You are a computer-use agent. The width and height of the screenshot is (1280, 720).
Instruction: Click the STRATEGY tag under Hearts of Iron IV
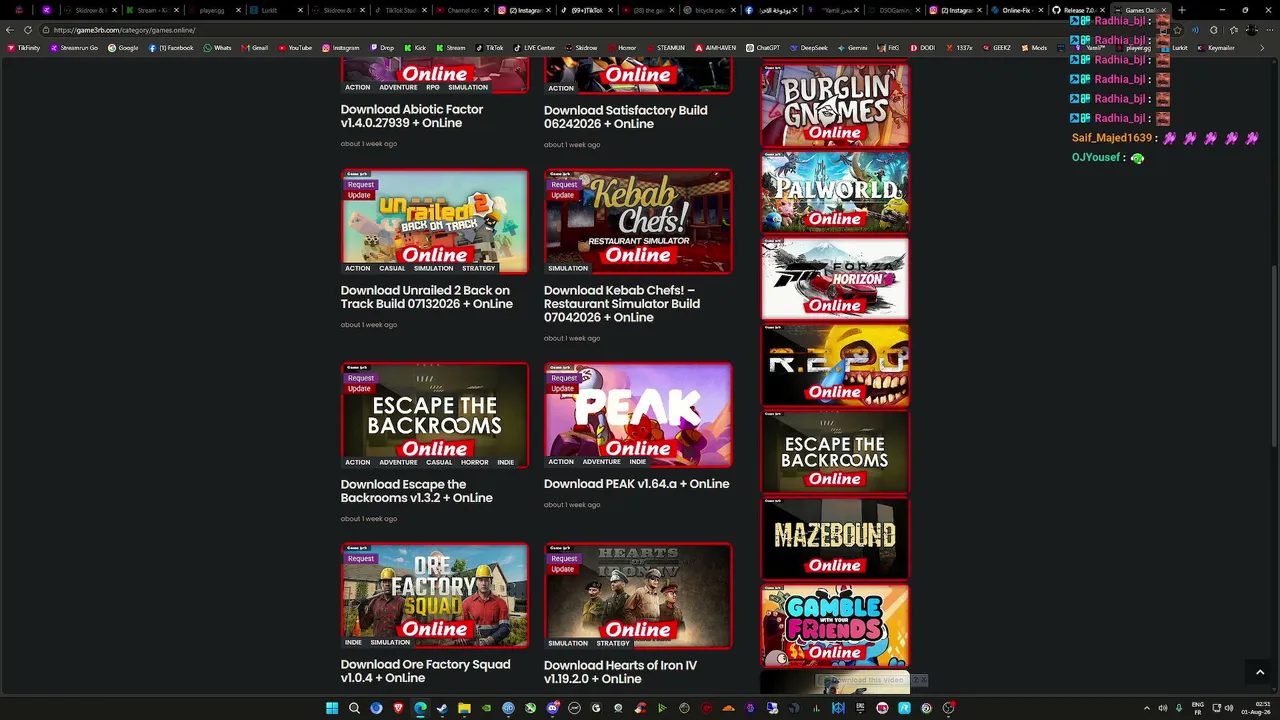(x=613, y=643)
